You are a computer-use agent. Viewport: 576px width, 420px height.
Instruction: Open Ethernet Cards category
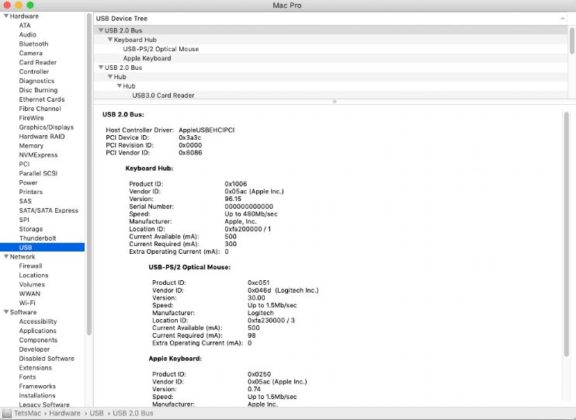[42, 99]
